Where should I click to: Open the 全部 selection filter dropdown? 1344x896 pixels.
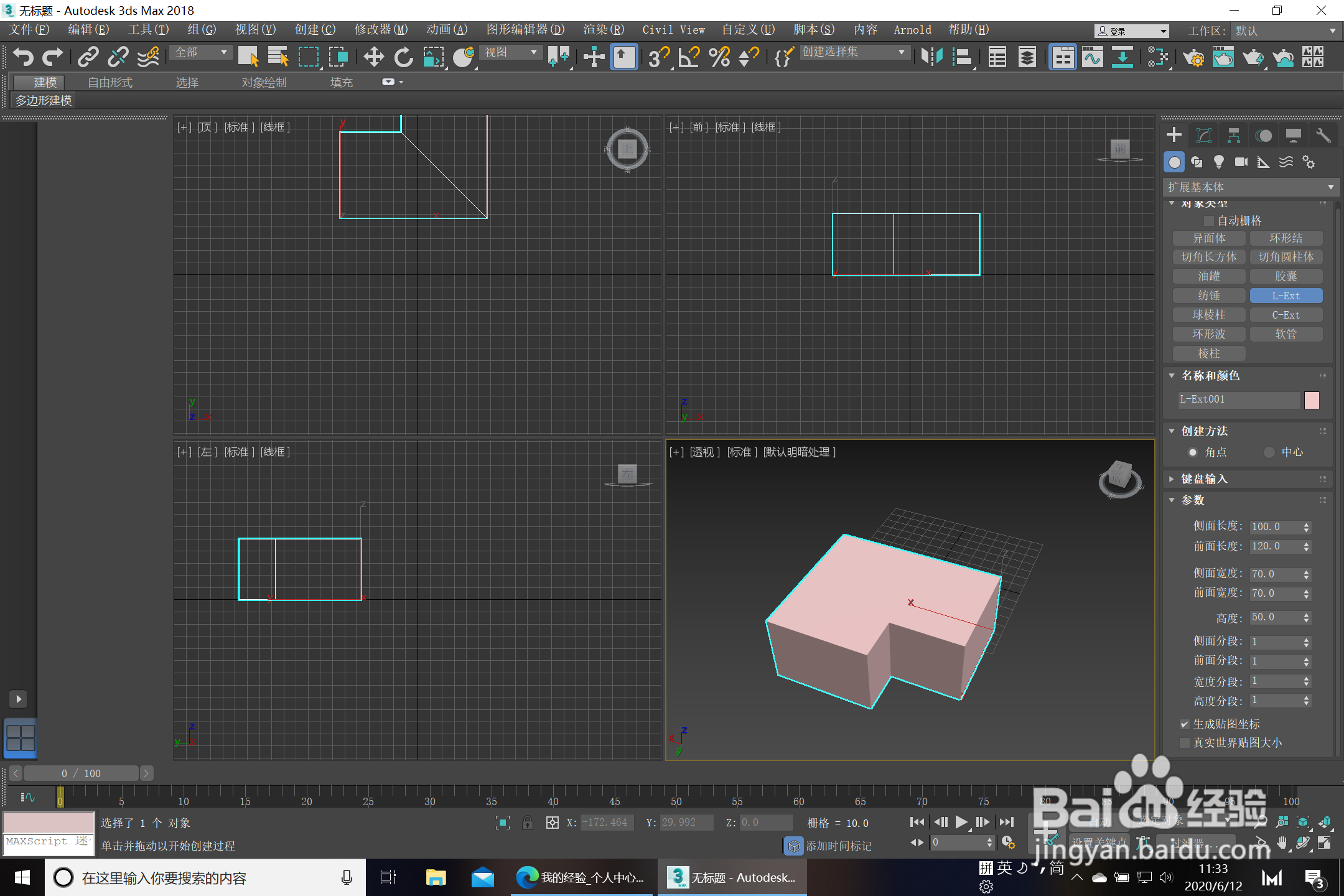(x=200, y=52)
